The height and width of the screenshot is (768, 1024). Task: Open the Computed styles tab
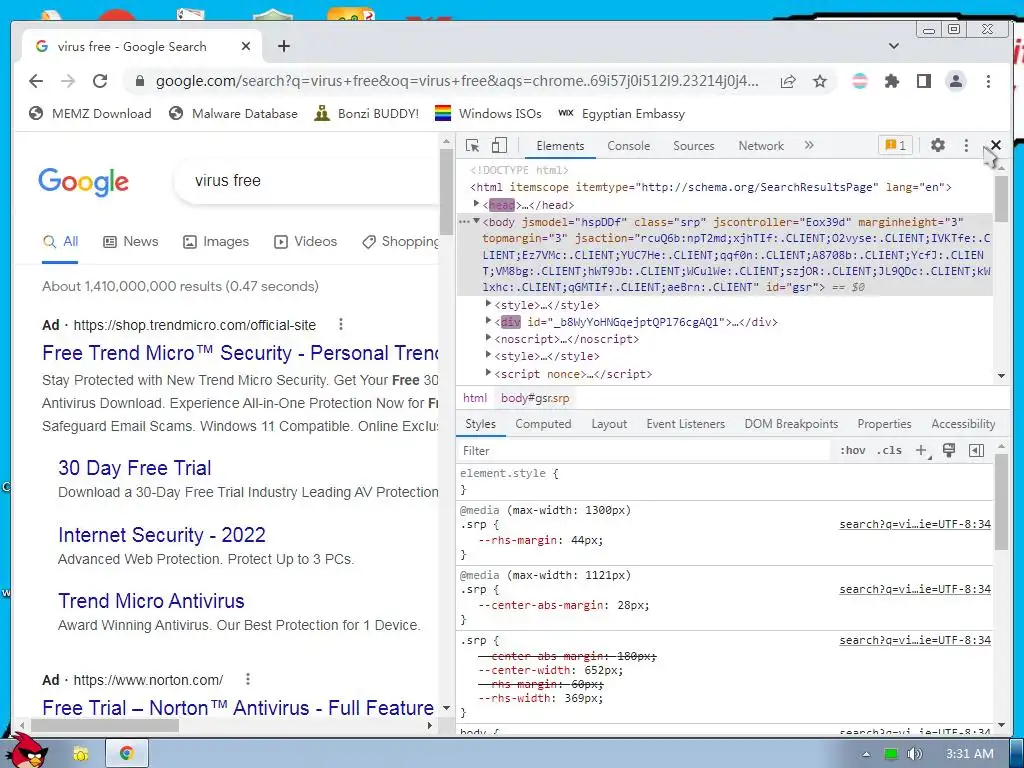[x=543, y=424]
